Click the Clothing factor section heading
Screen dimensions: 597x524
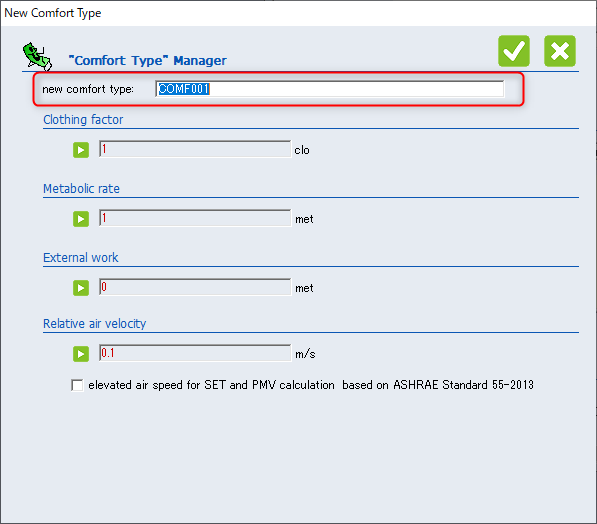(83, 120)
